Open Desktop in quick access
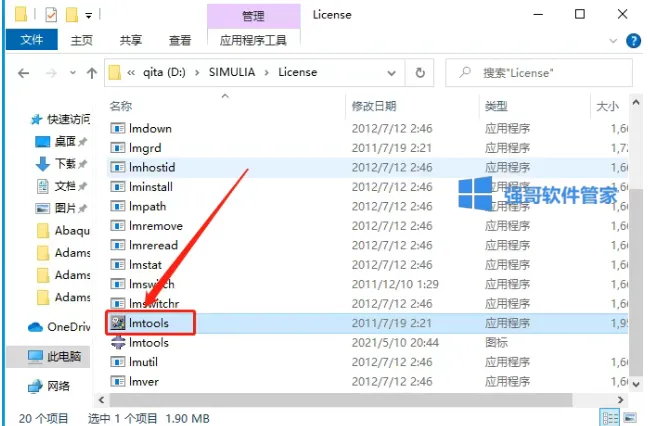648x426 pixels. click(64, 142)
